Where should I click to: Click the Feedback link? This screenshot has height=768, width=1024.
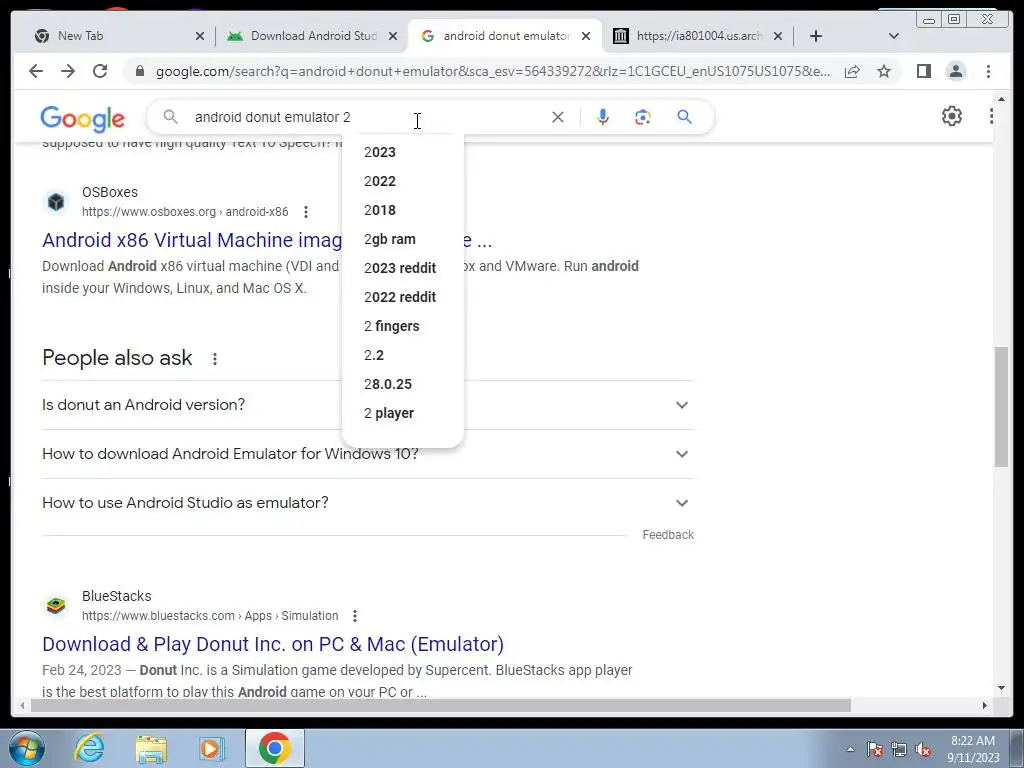[x=667, y=535]
